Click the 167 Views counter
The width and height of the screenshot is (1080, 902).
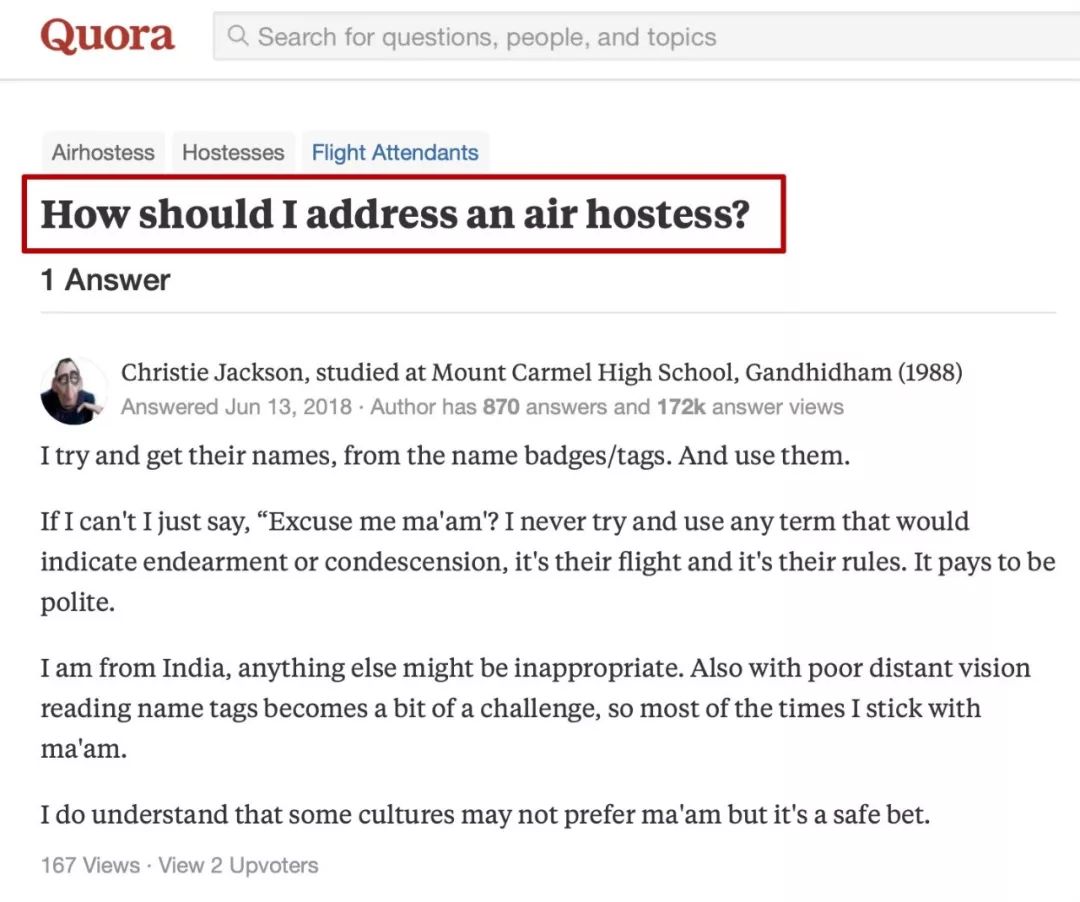(90, 865)
